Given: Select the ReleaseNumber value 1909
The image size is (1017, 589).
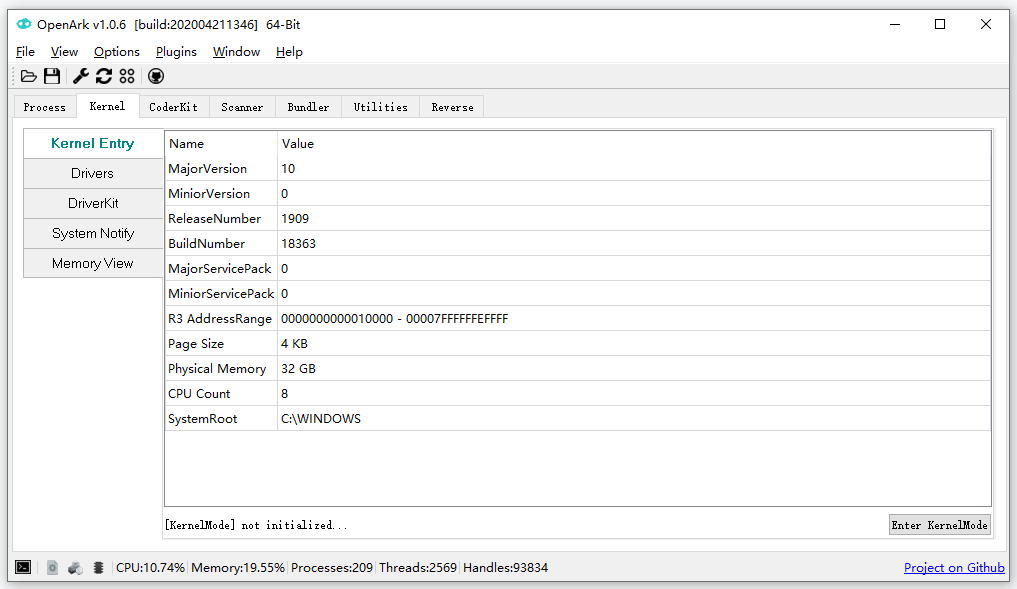Looking at the screenshot, I should click(634, 219).
